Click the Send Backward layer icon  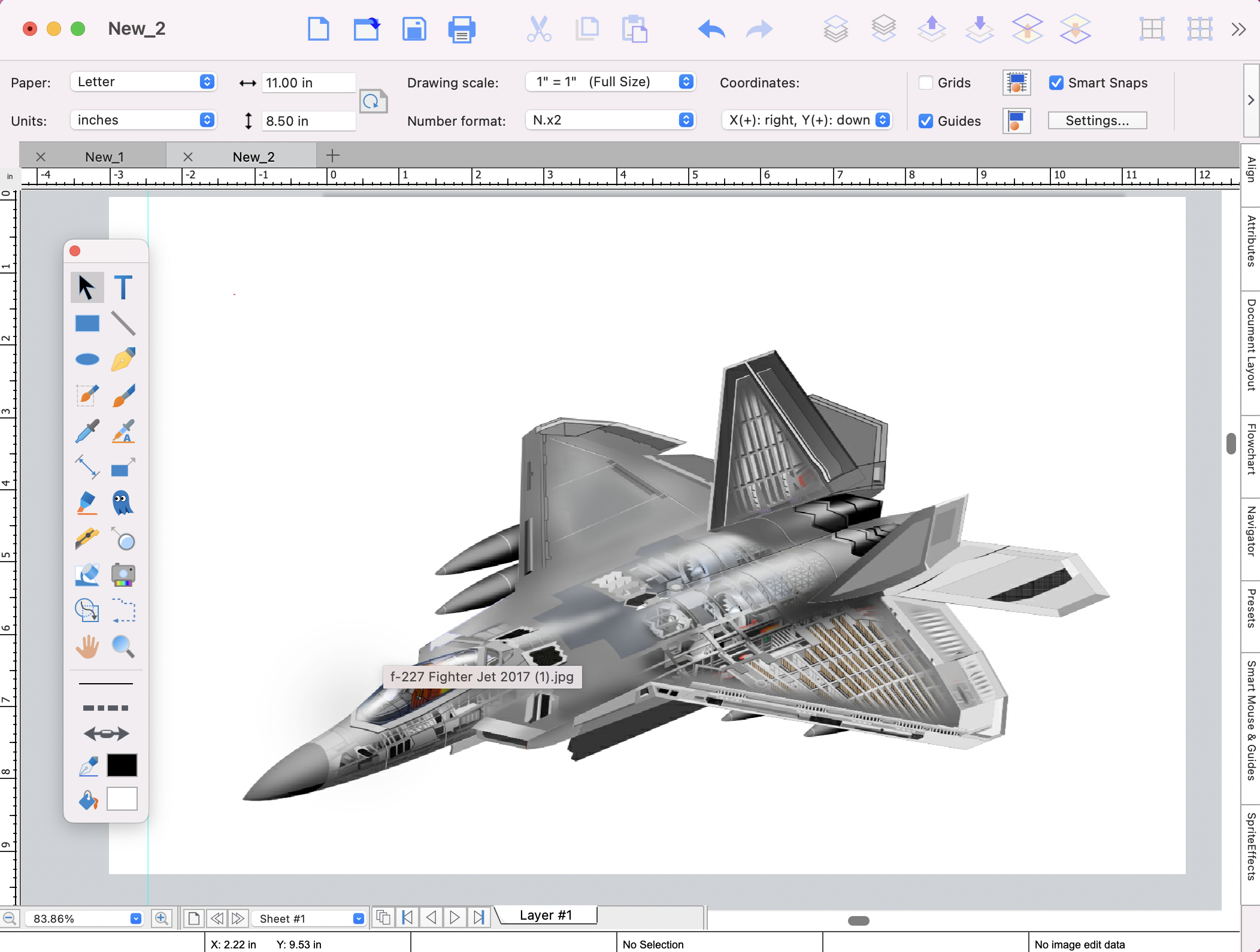point(979,29)
